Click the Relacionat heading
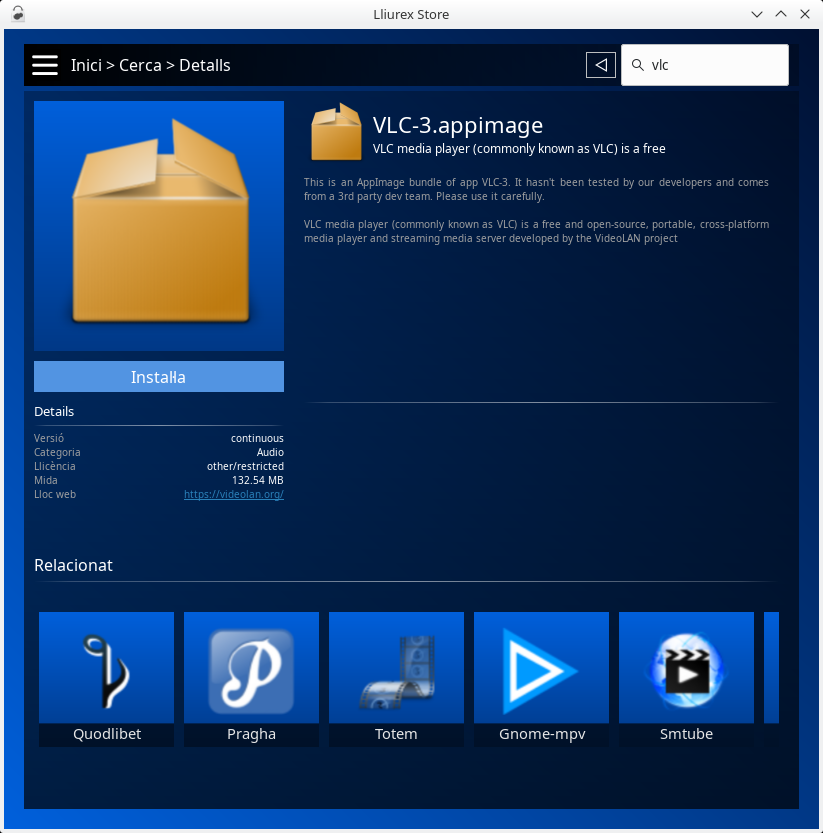Image resolution: width=823 pixels, height=833 pixels. pyautogui.click(x=73, y=565)
